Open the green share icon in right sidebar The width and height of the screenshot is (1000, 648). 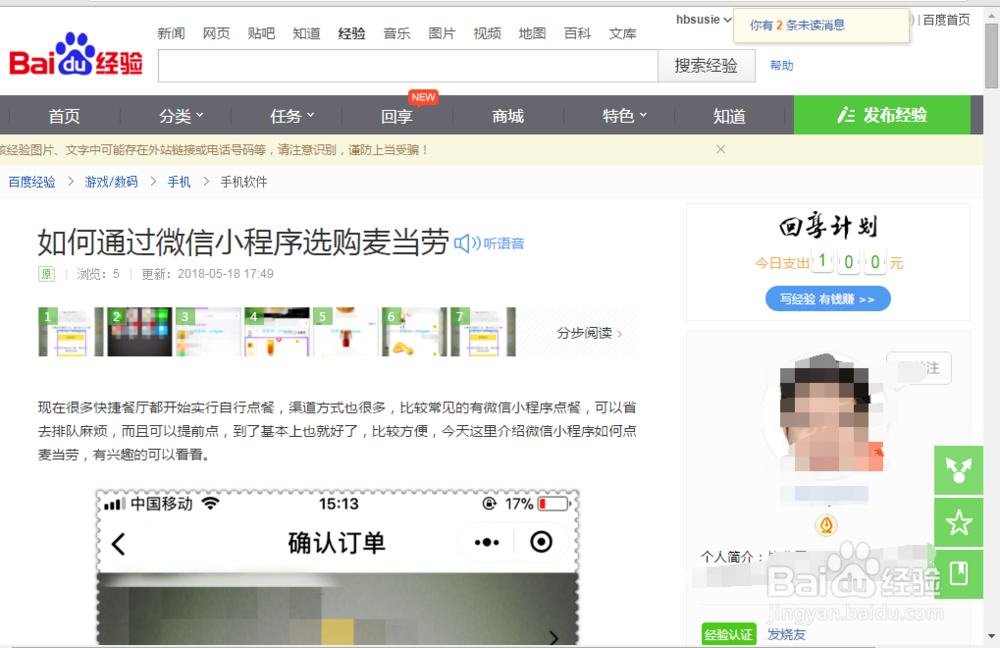point(958,470)
